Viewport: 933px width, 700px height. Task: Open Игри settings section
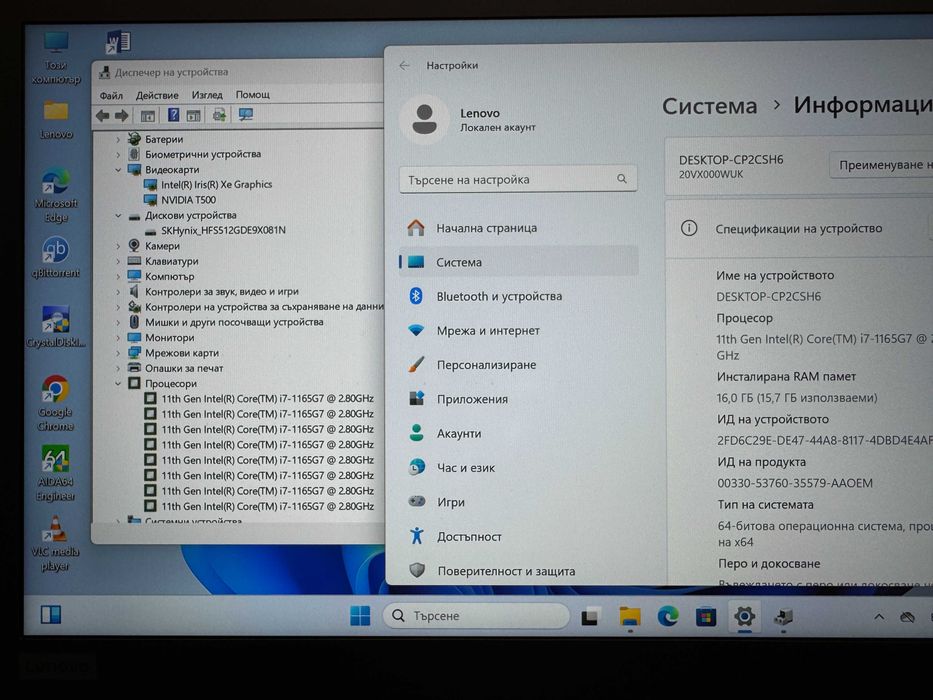pos(518,502)
